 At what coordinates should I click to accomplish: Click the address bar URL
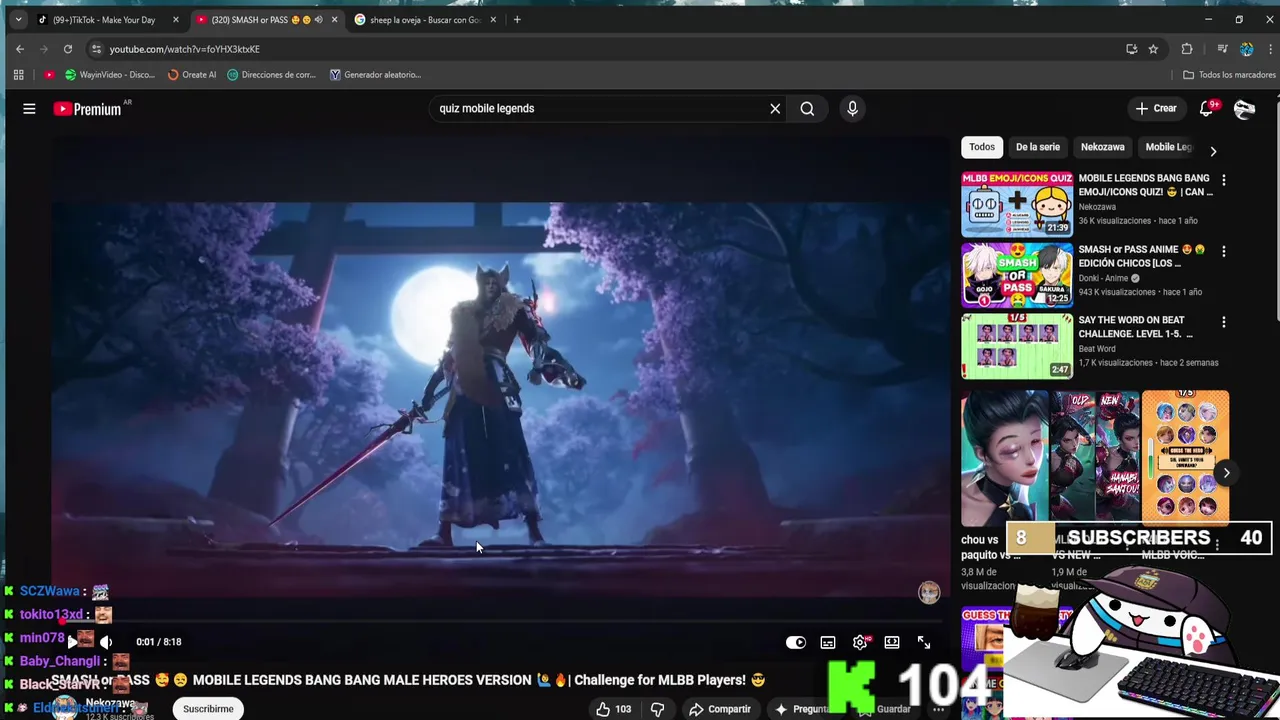[185, 49]
